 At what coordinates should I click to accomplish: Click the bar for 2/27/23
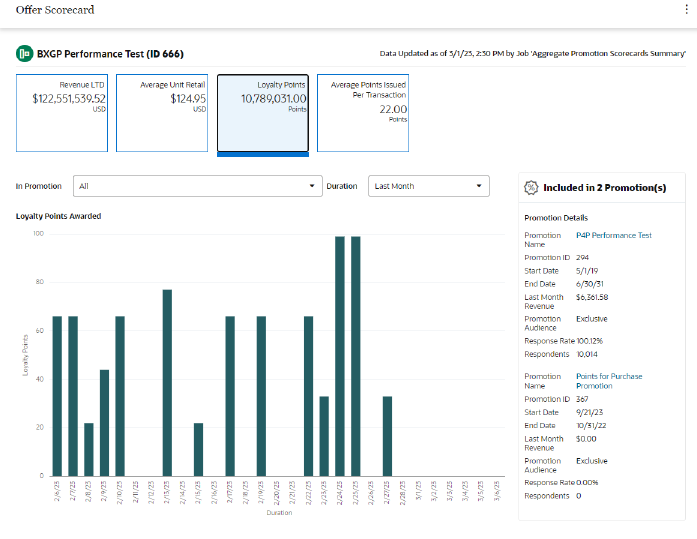(387, 436)
